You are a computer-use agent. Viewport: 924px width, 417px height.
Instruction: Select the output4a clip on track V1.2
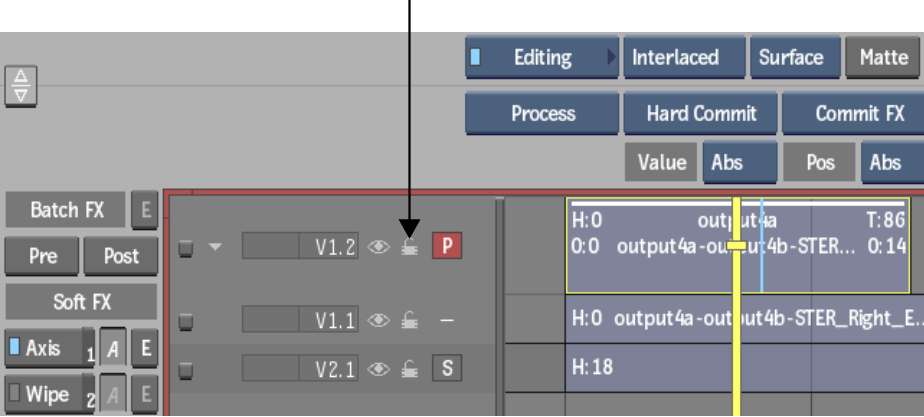(738, 245)
